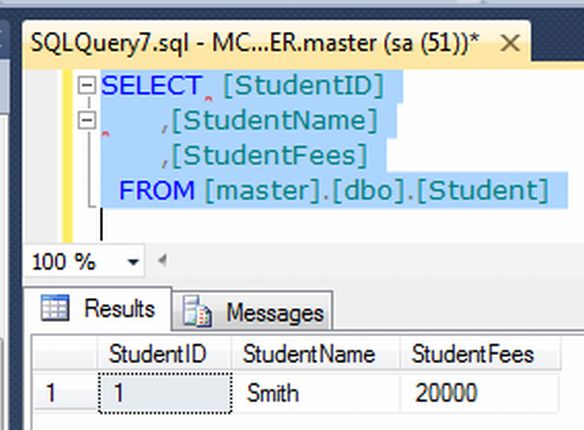Click the SELECT keyword in the query
584x430 pixels.
coord(152,86)
